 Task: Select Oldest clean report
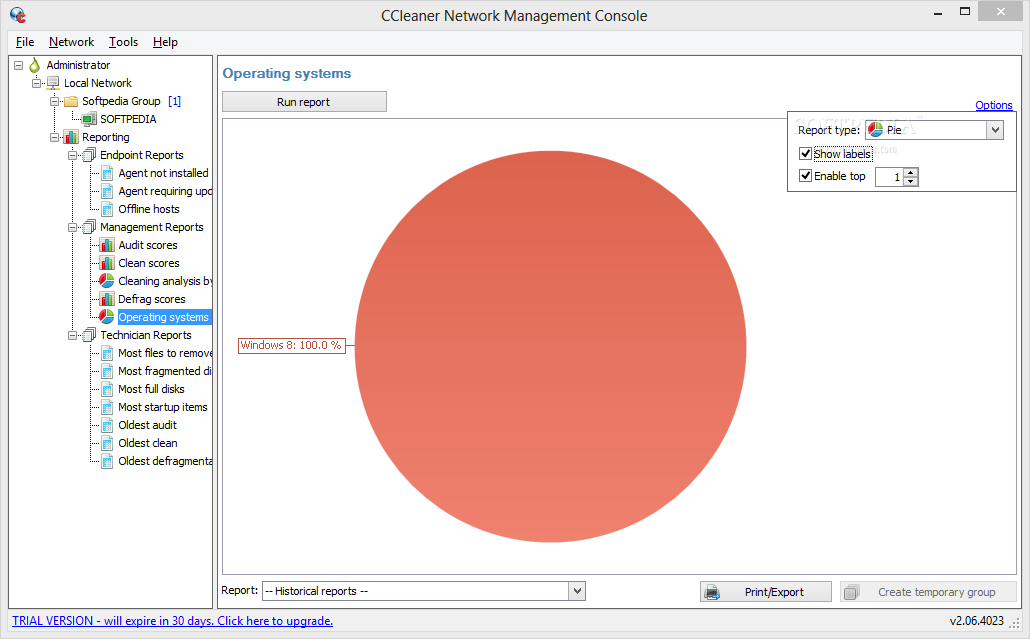(x=148, y=443)
